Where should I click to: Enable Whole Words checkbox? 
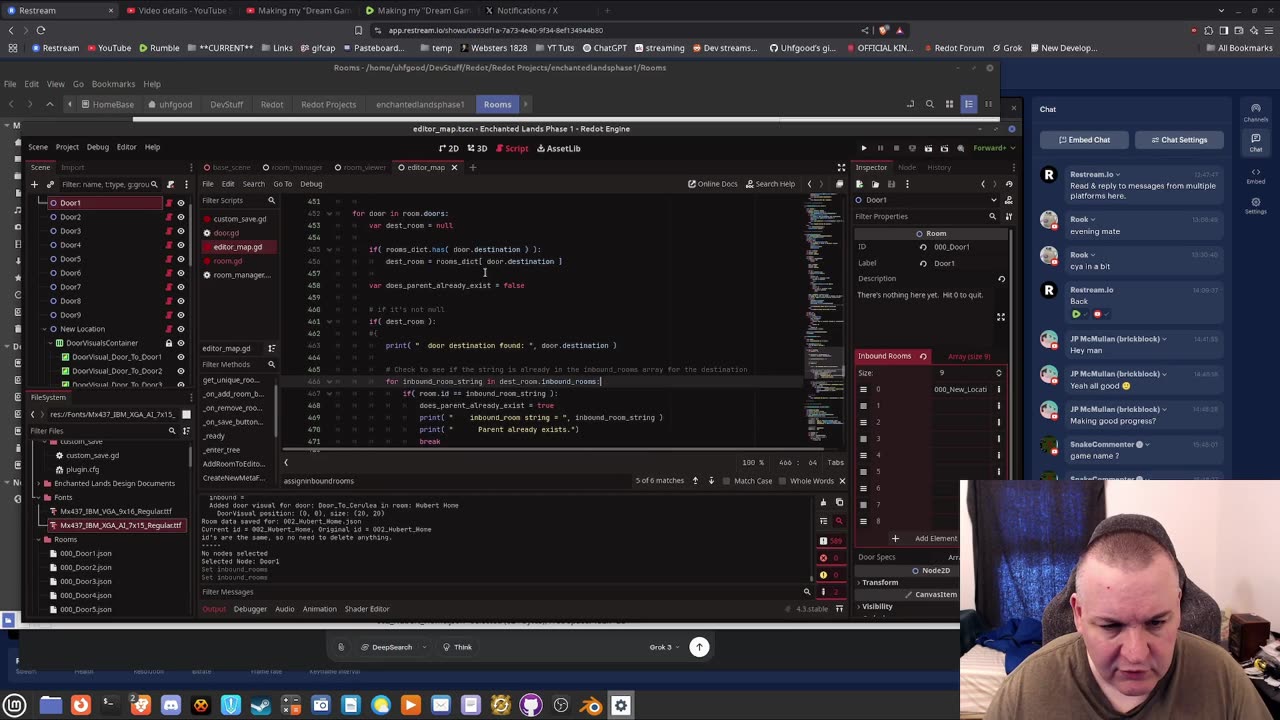783,481
